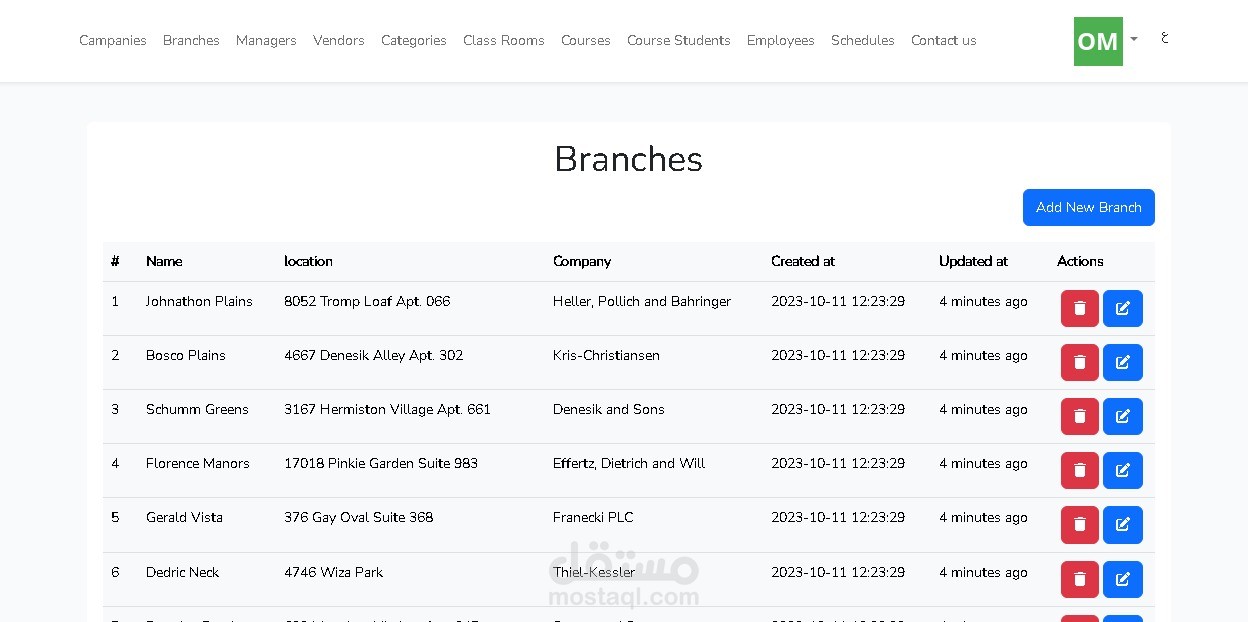Select the Dedric Neck name cell
Viewport: 1248px width, 622px height.
click(182, 572)
